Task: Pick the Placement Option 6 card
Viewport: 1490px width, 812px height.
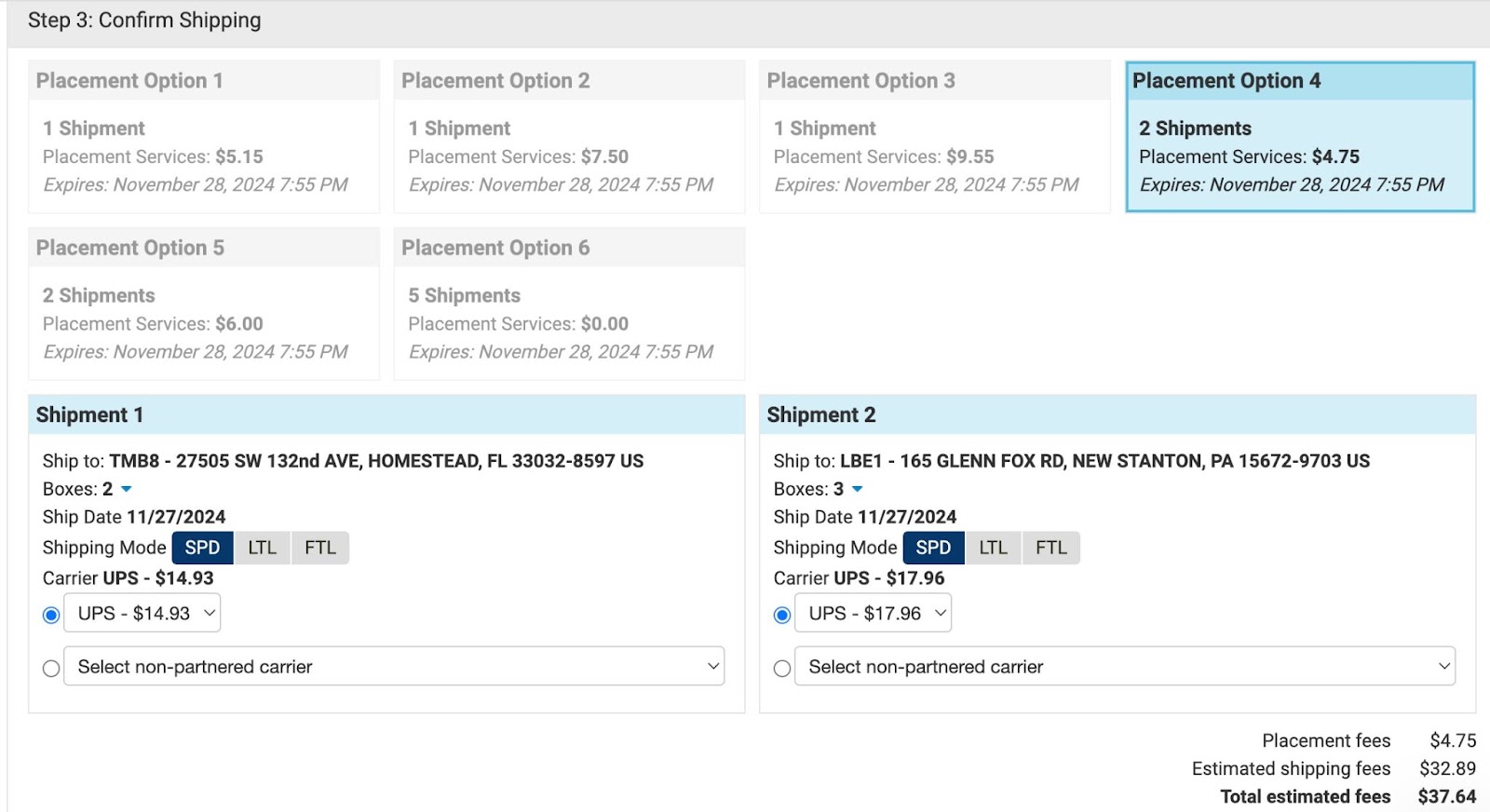Action: (569, 304)
